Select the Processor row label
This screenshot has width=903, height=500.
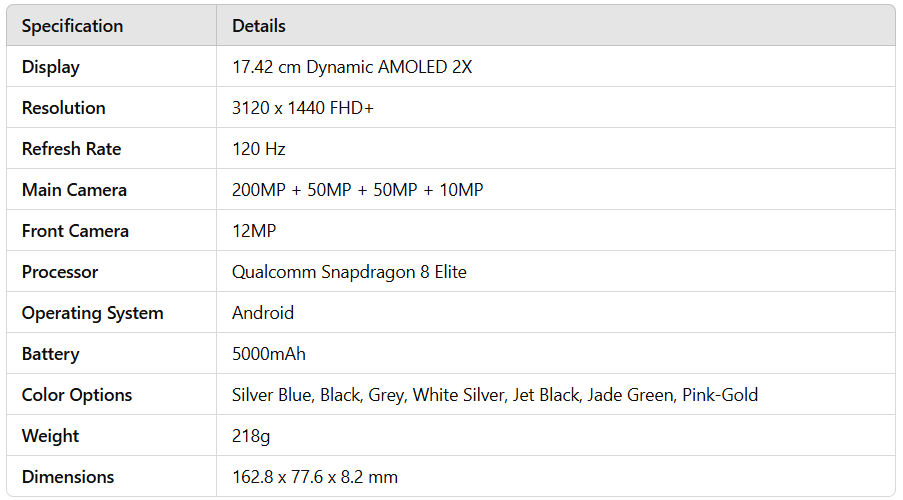(60, 272)
